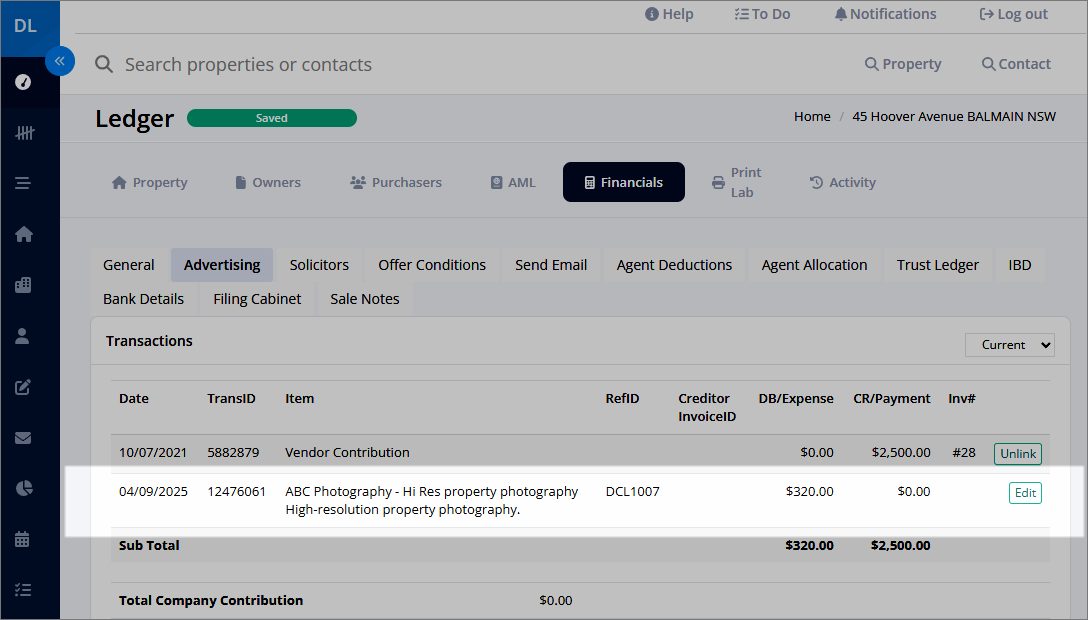
Task: Expand the Current transactions dropdown
Action: (x=1010, y=345)
